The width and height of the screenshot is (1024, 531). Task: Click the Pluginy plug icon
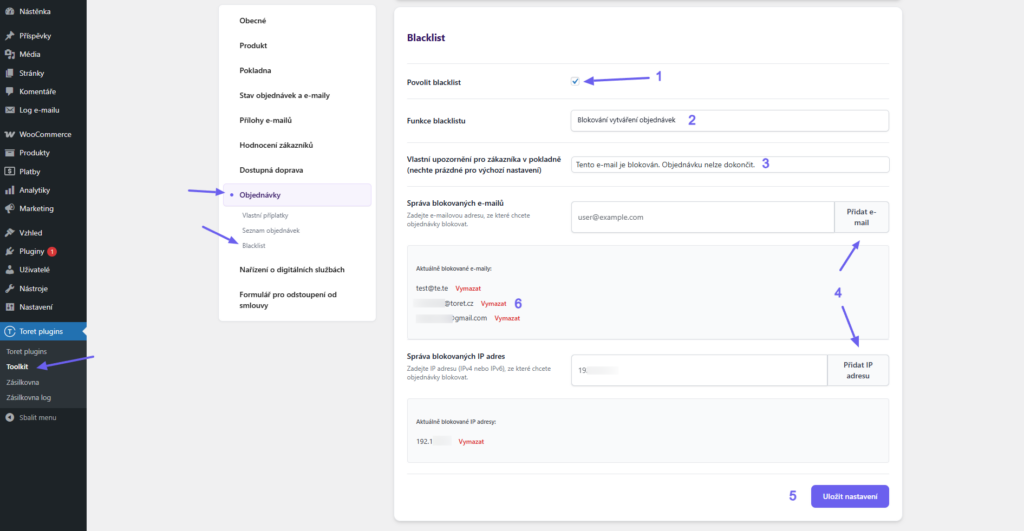click(10, 251)
